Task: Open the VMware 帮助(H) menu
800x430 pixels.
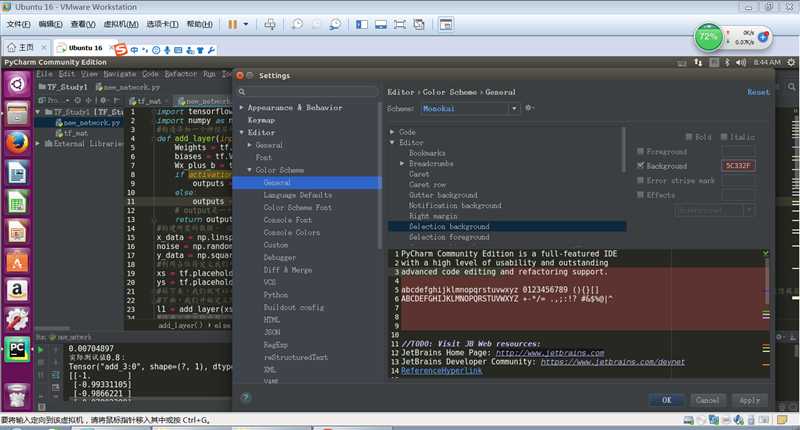Action: pyautogui.click(x=199, y=24)
